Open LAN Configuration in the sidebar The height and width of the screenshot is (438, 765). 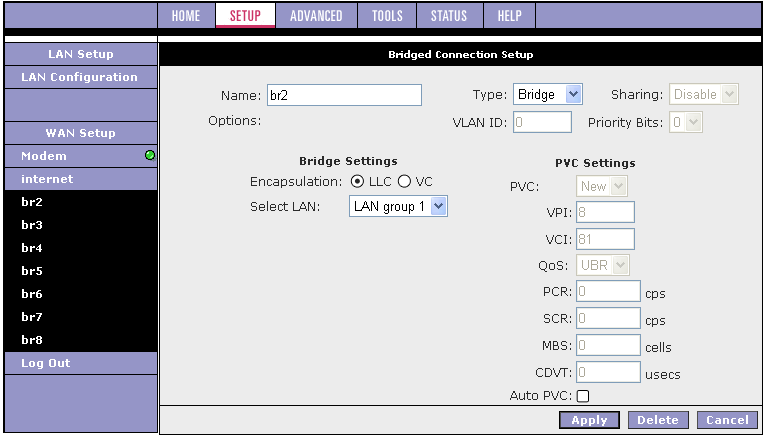pos(81,77)
